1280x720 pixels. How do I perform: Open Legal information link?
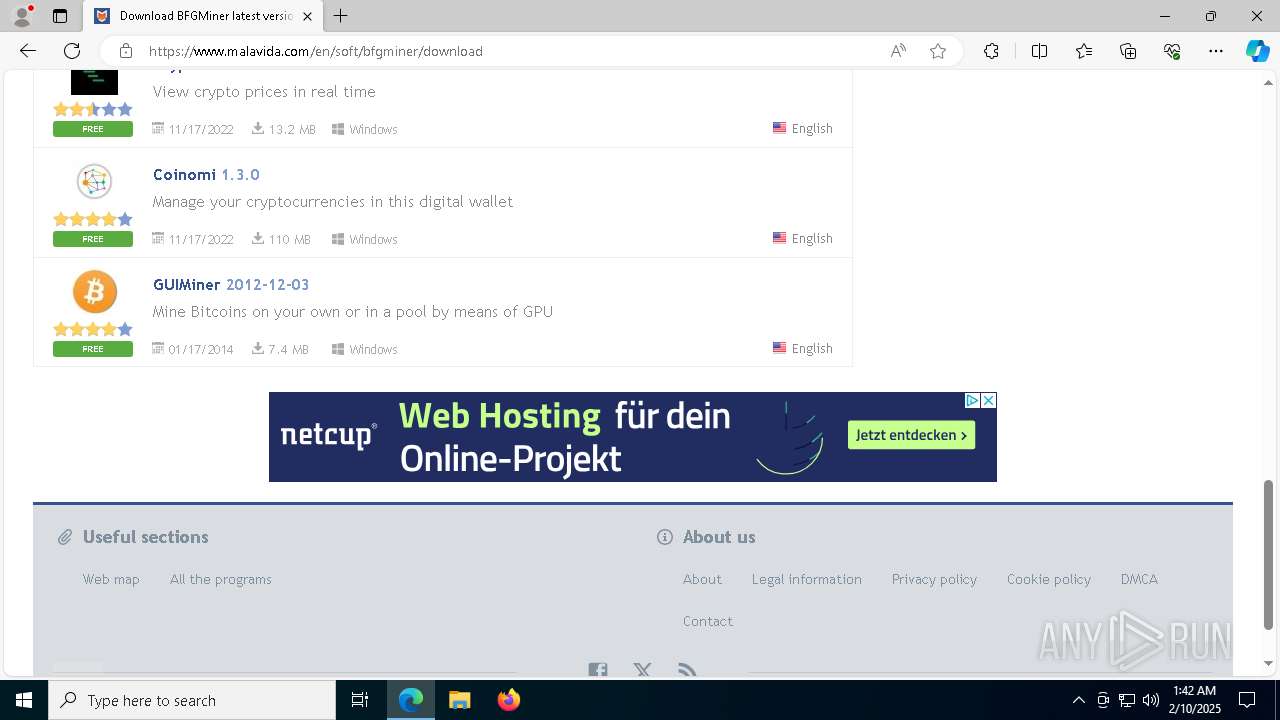(807, 579)
